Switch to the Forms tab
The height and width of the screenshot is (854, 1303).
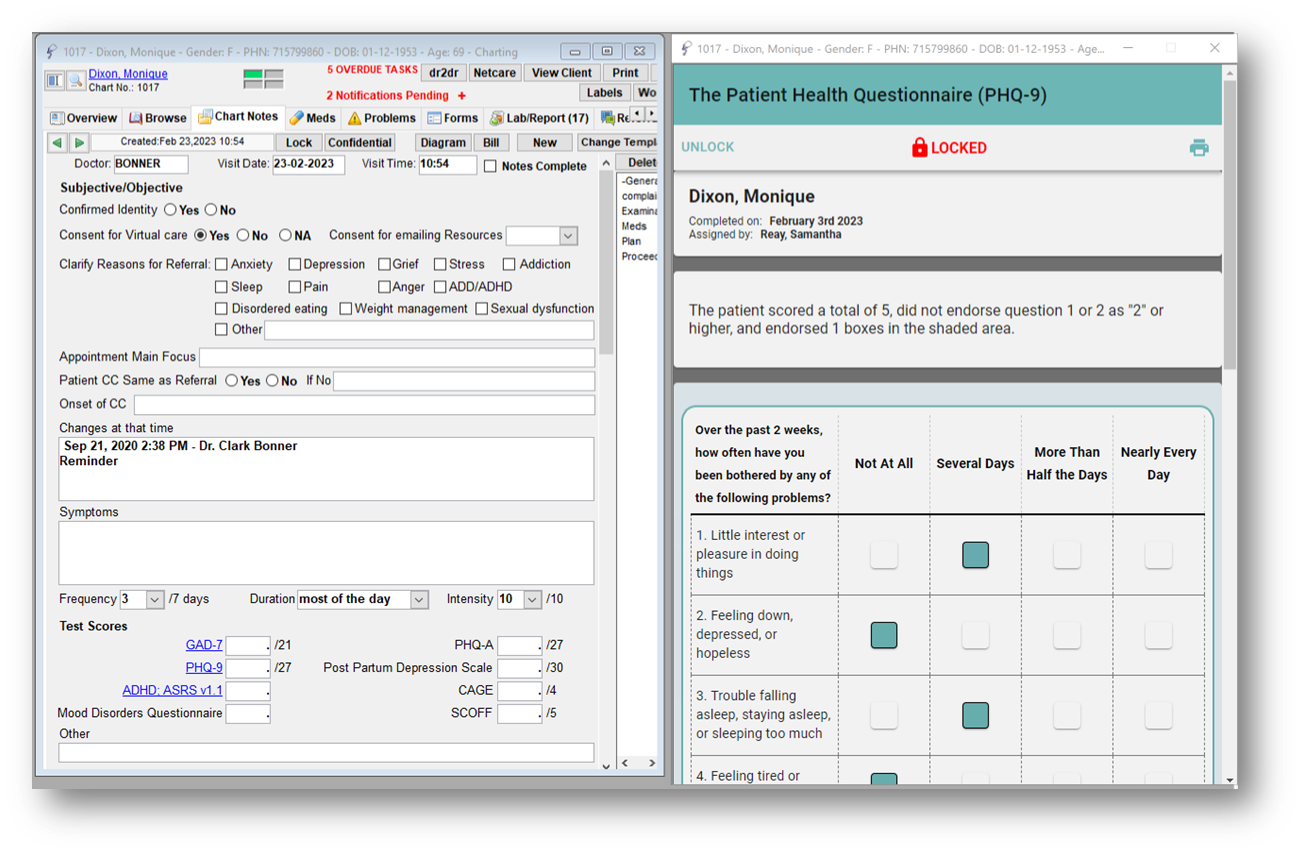point(453,118)
